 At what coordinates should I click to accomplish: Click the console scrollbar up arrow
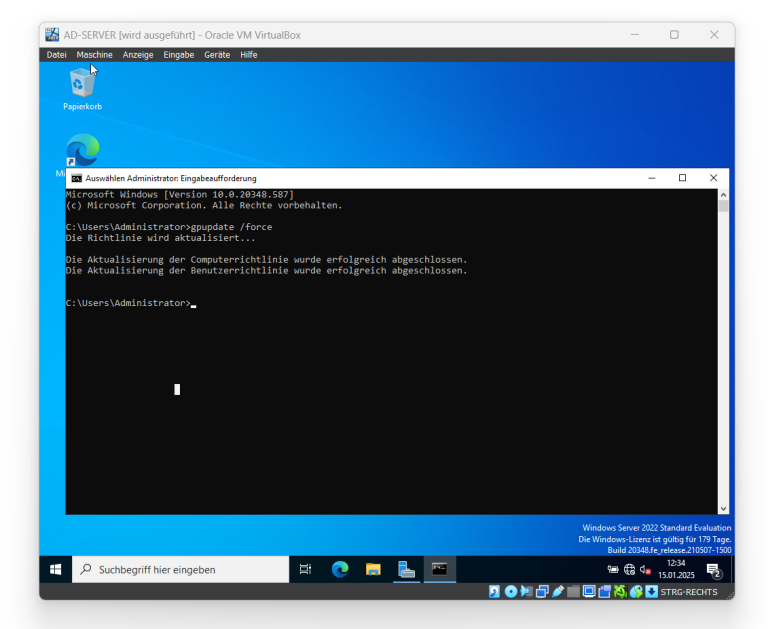point(723,195)
